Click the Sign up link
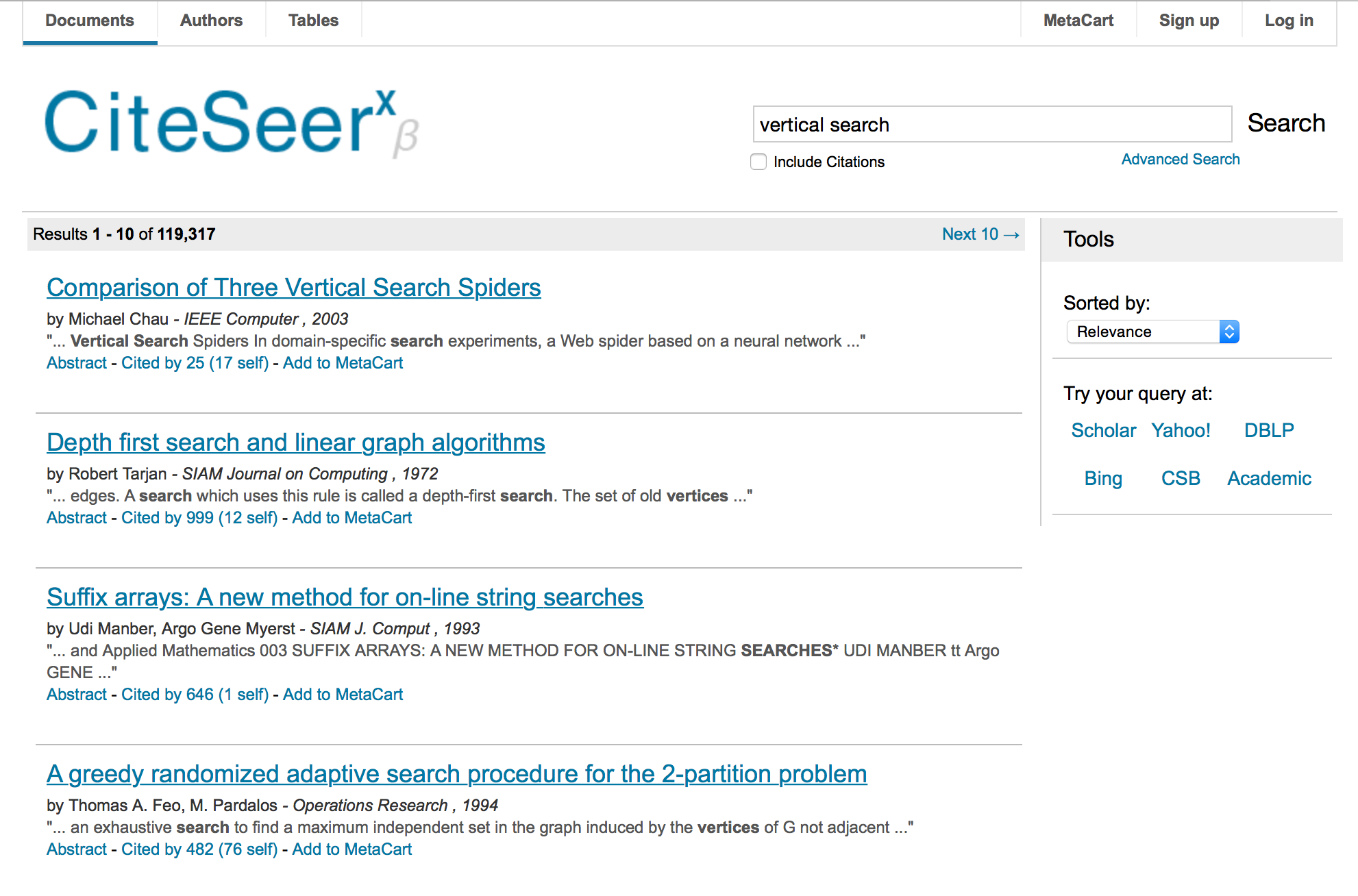 [x=1189, y=21]
